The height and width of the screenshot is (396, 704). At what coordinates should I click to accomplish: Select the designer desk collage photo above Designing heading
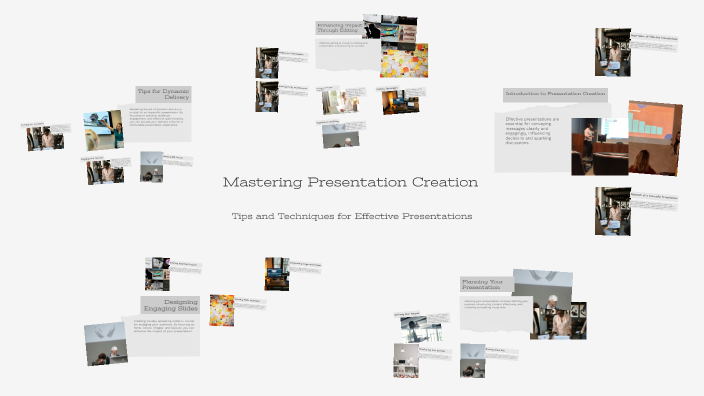pyautogui.click(x=157, y=274)
